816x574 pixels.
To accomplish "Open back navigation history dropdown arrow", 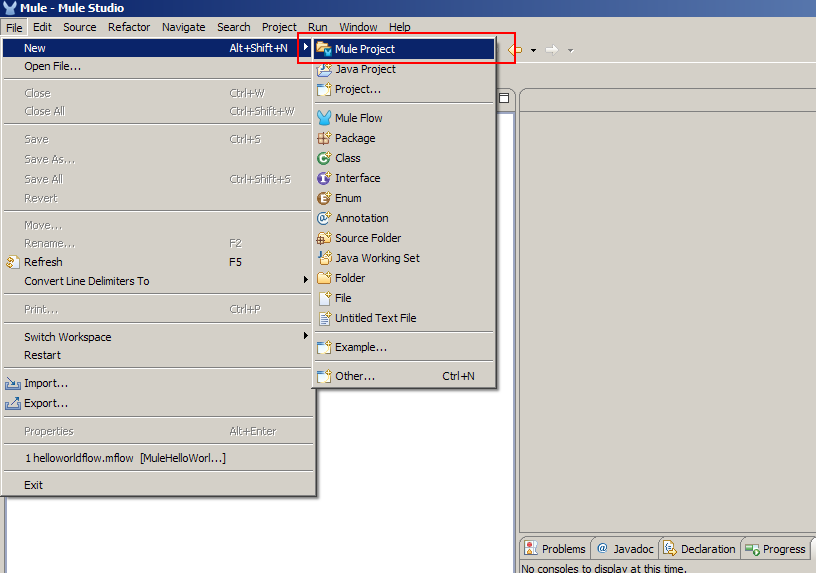I will point(533,50).
